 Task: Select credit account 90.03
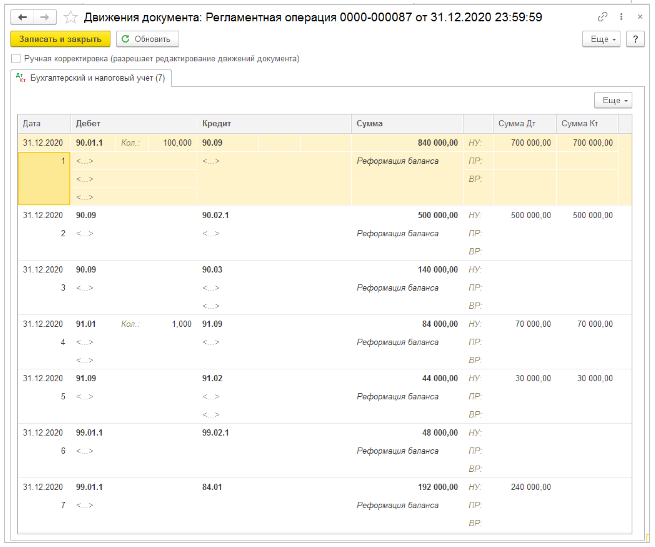pyautogui.click(x=212, y=270)
